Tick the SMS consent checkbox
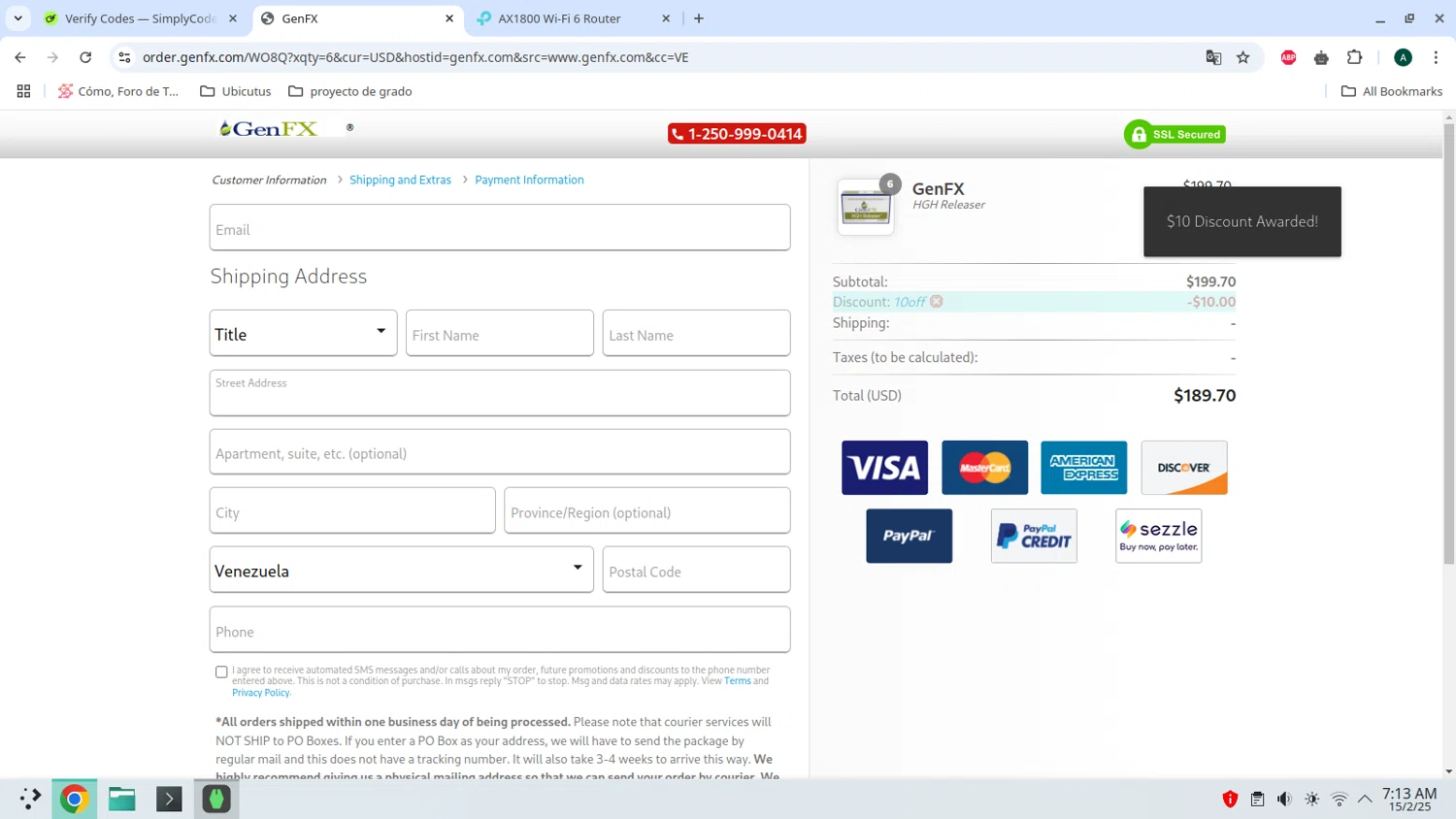 click(x=221, y=672)
